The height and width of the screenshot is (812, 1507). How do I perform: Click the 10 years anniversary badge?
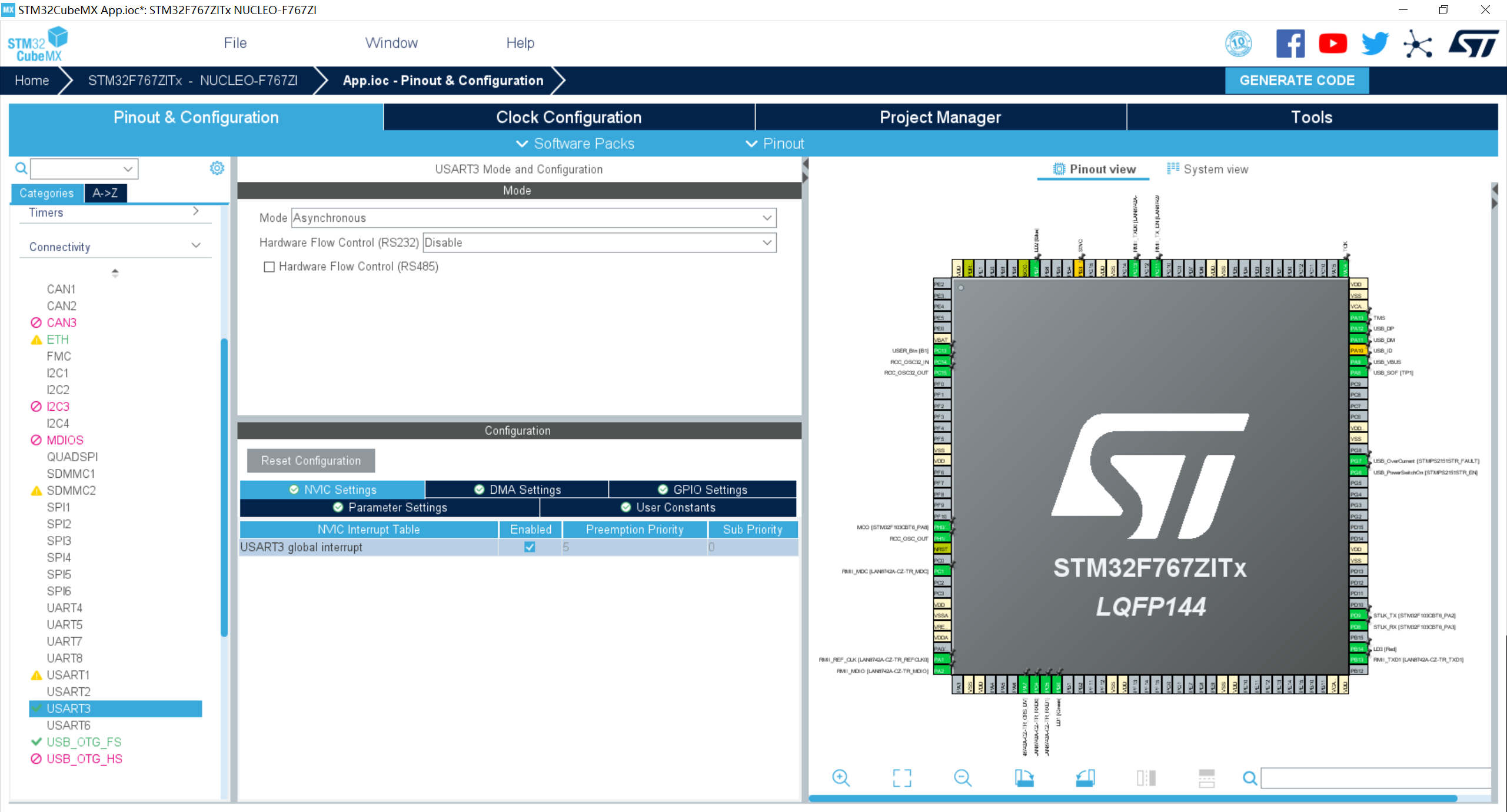click(1238, 44)
